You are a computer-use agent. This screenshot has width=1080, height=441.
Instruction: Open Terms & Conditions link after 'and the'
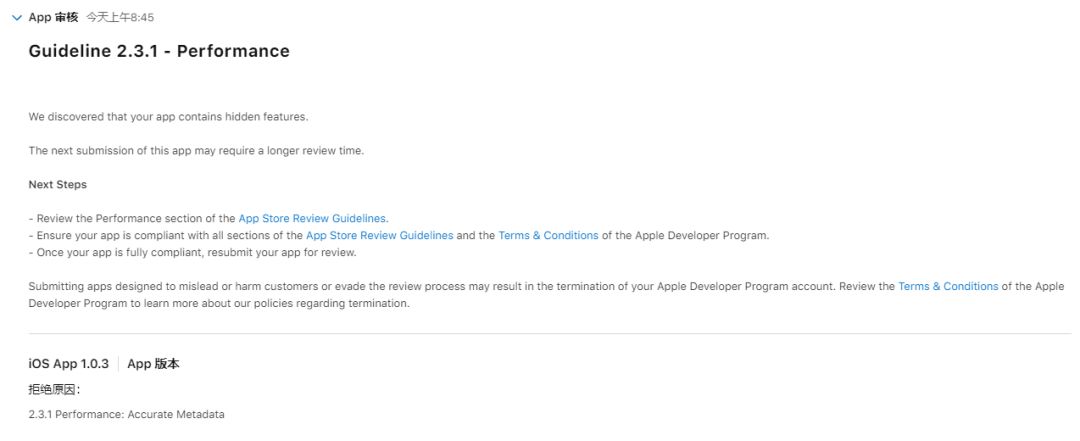point(548,235)
